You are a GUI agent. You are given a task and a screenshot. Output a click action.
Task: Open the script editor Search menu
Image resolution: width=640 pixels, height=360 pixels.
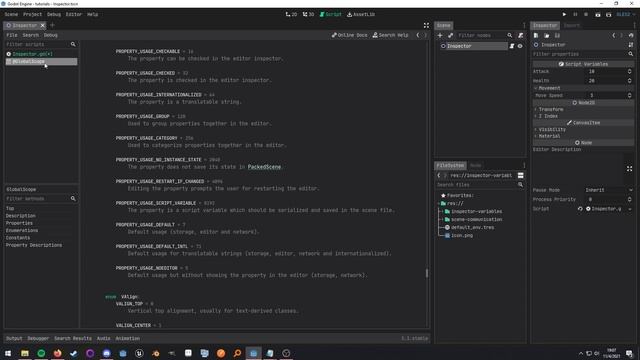coord(31,35)
